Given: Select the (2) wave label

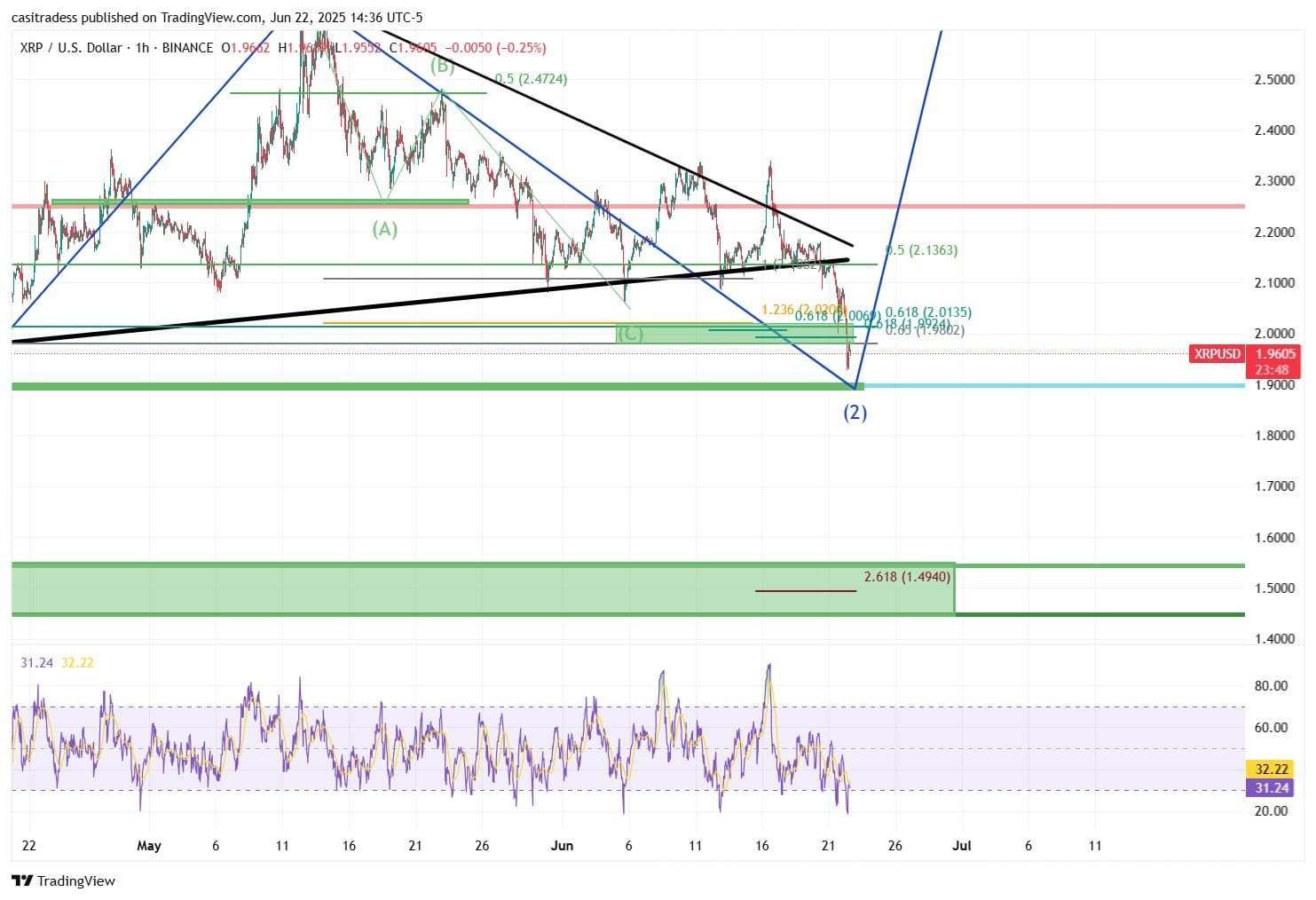Looking at the screenshot, I should (x=855, y=412).
